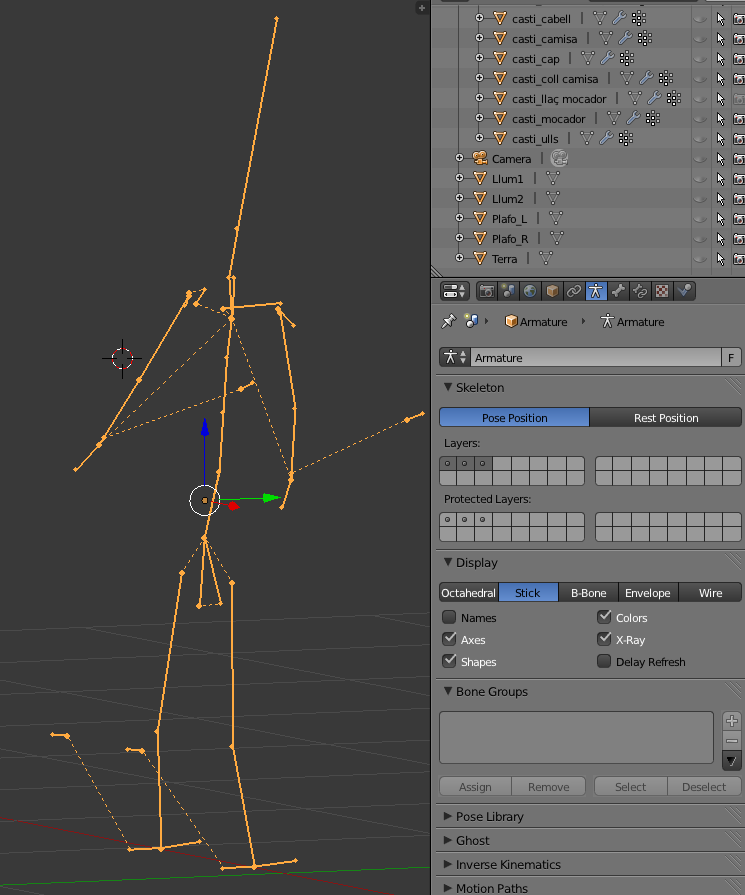
Task: Switch display to Octahedral
Action: (469, 592)
